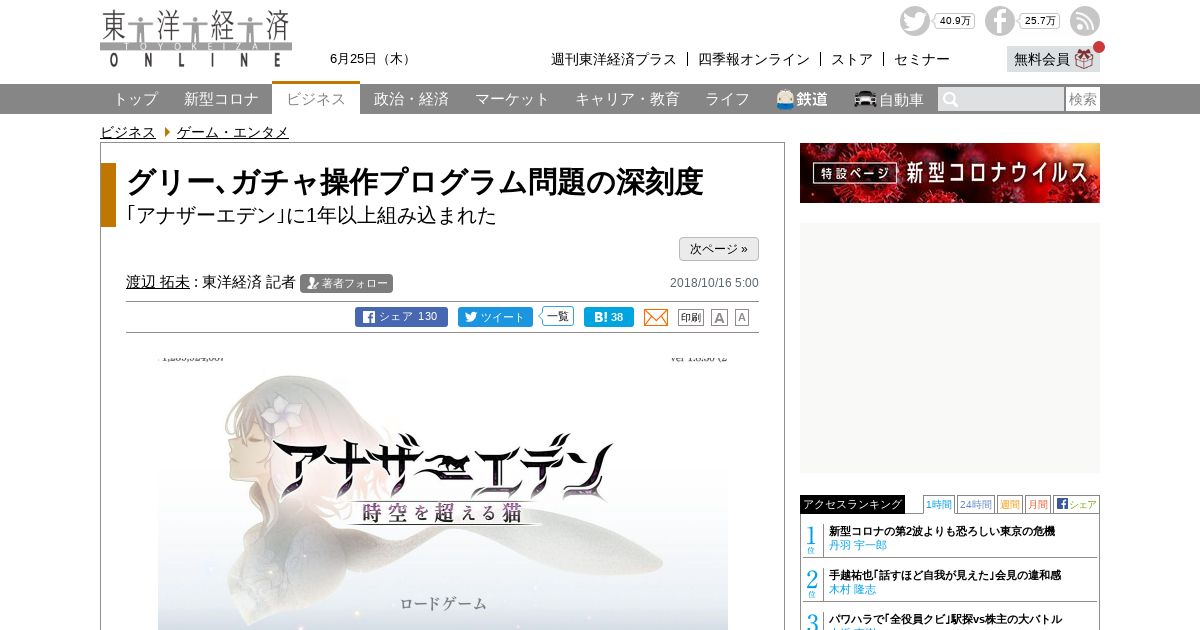This screenshot has height=630, width=1200.
Task: Tweet the article with ツイート button
Action: [495, 317]
